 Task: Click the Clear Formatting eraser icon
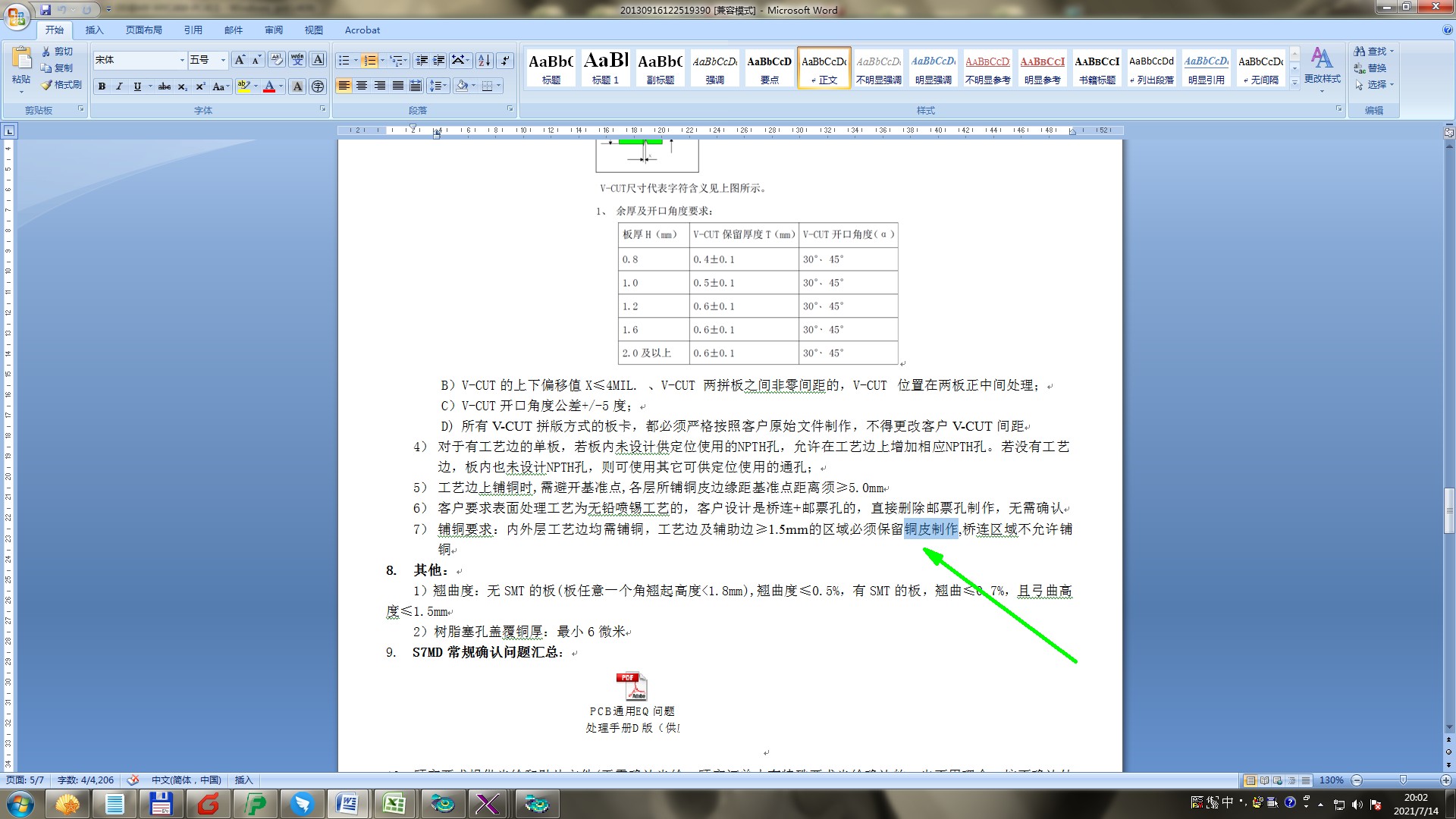tap(277, 60)
